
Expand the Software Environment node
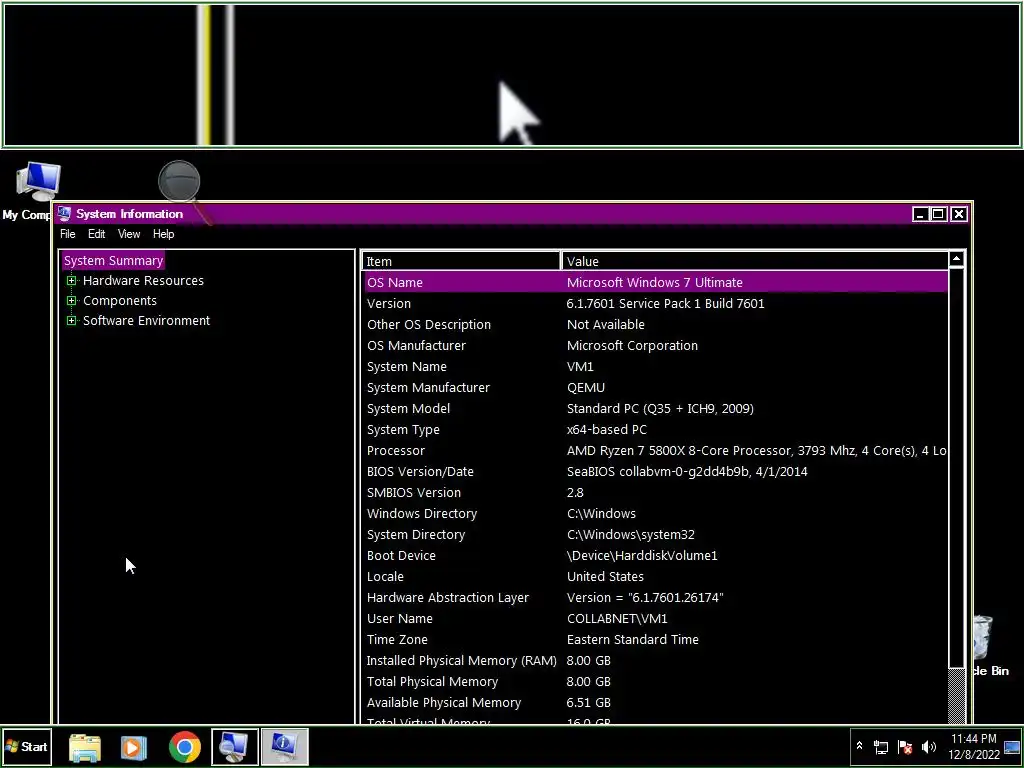click(x=71, y=321)
